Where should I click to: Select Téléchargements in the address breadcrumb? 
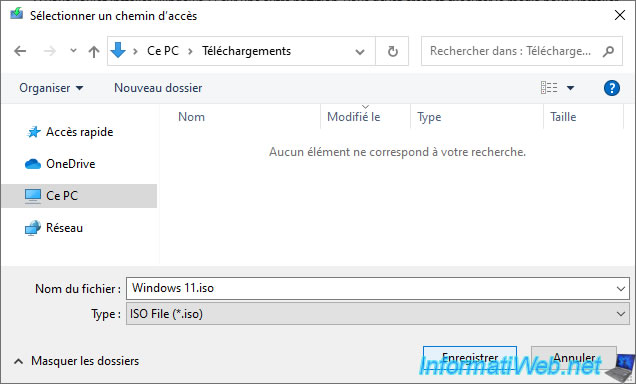pos(246,51)
